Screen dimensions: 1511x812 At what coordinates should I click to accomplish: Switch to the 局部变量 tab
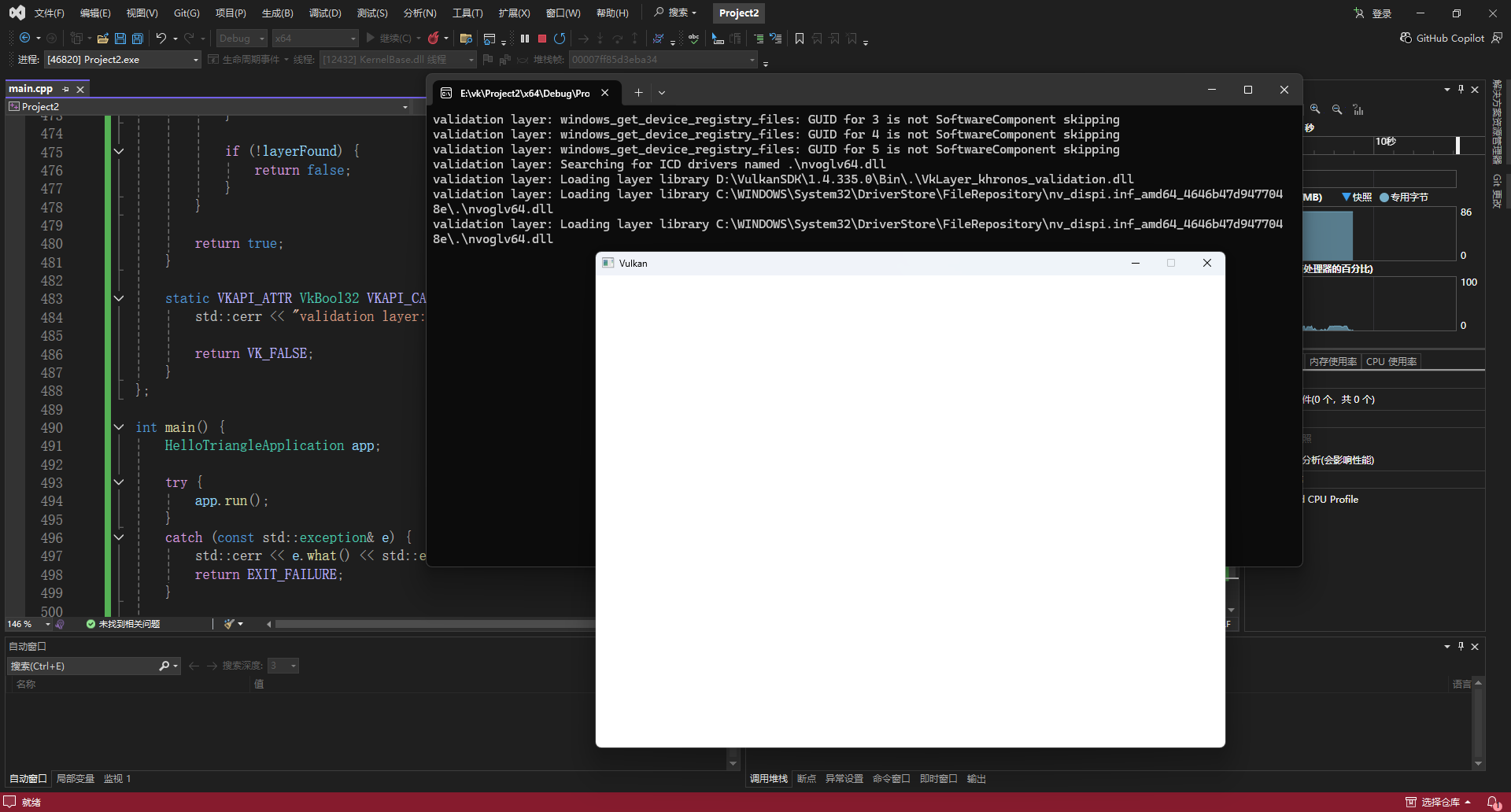[x=76, y=778]
